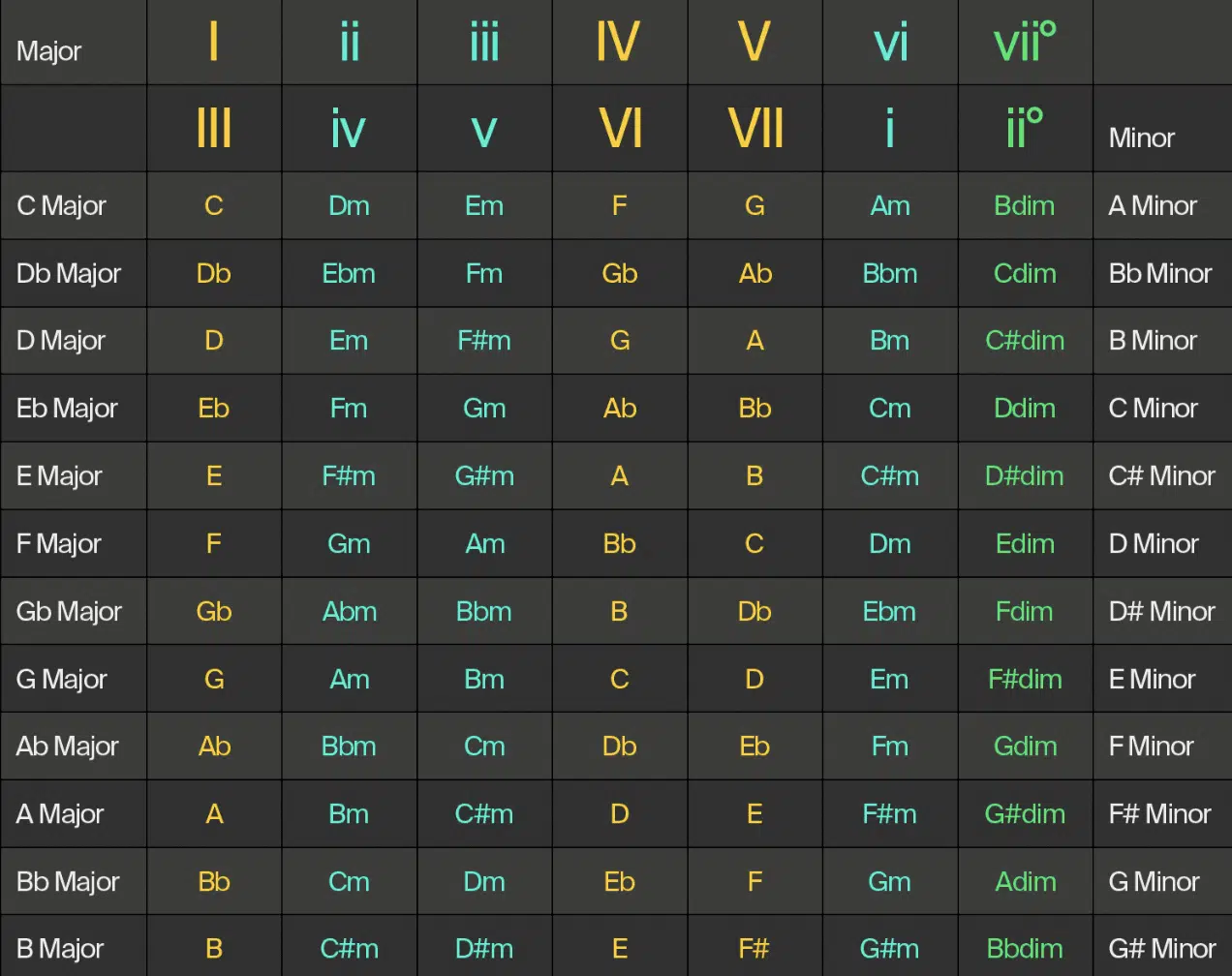Viewport: 1232px width, 976px height.
Task: Select the "Cdim" chord cell
Action: pos(1025,273)
